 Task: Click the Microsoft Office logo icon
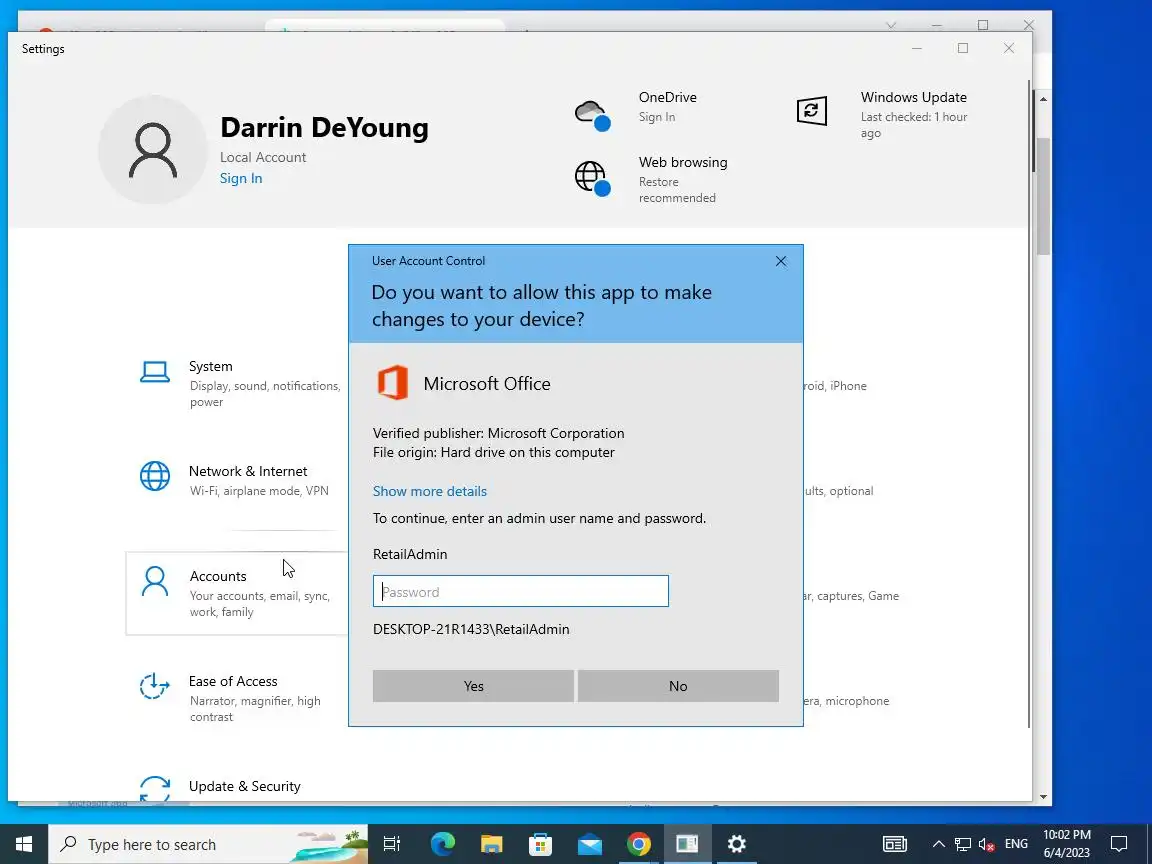coord(392,383)
